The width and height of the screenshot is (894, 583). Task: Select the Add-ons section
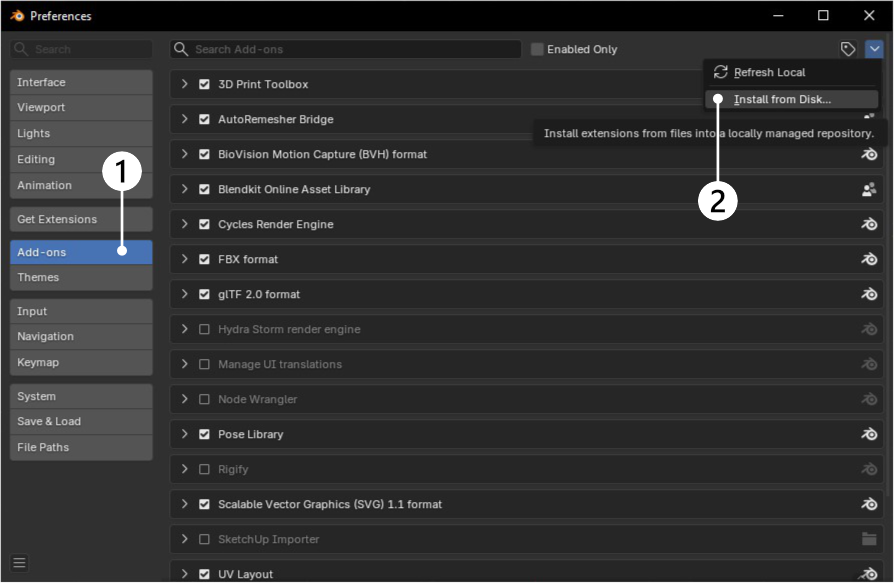[x=81, y=252]
